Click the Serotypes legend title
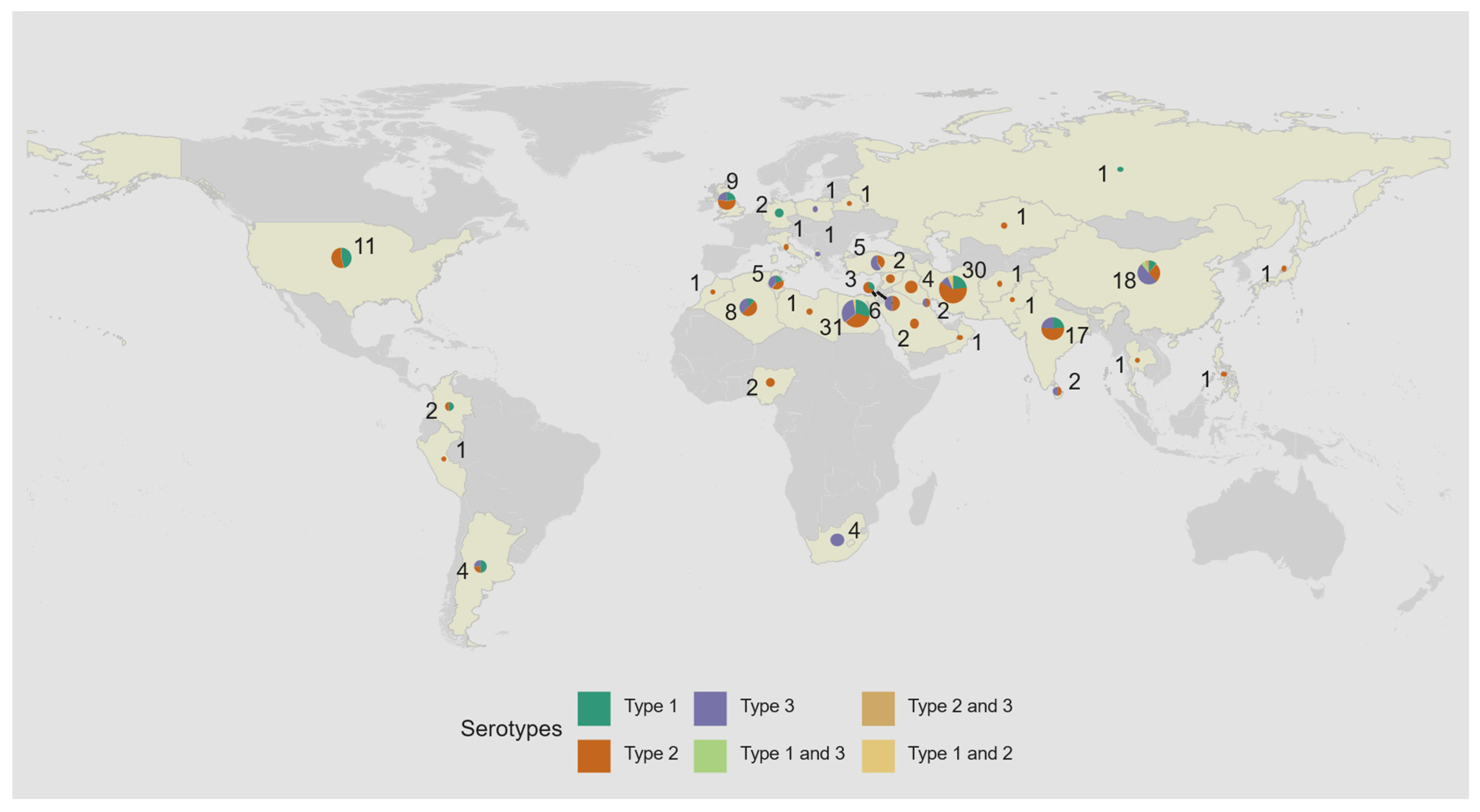 tap(511, 729)
